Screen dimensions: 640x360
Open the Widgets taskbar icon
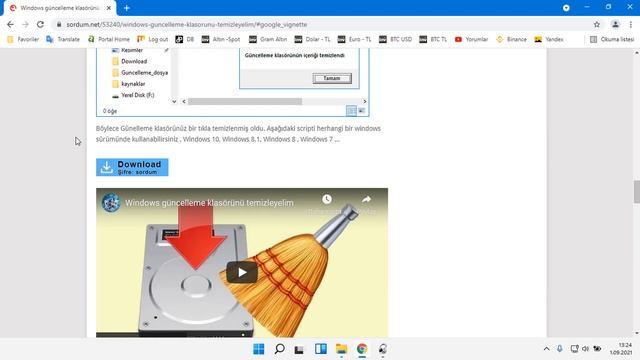(320, 349)
